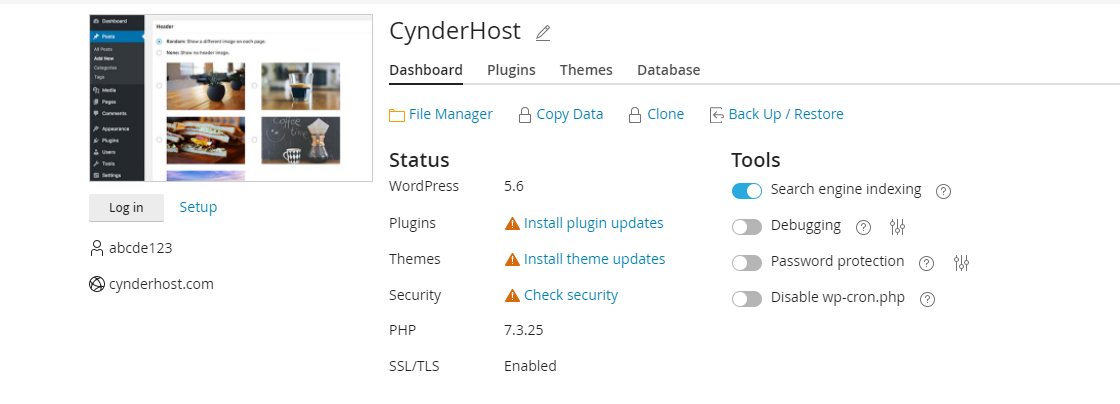Click the WordPress version 5.6 value

514,187
